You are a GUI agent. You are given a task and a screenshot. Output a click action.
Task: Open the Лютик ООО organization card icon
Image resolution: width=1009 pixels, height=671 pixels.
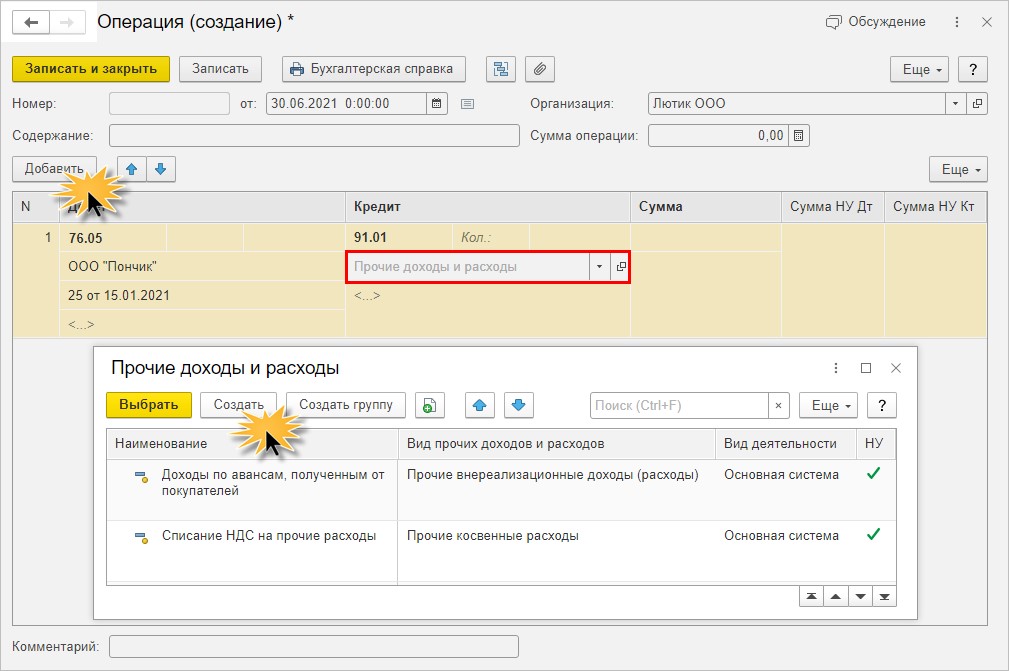pyautogui.click(x=977, y=104)
